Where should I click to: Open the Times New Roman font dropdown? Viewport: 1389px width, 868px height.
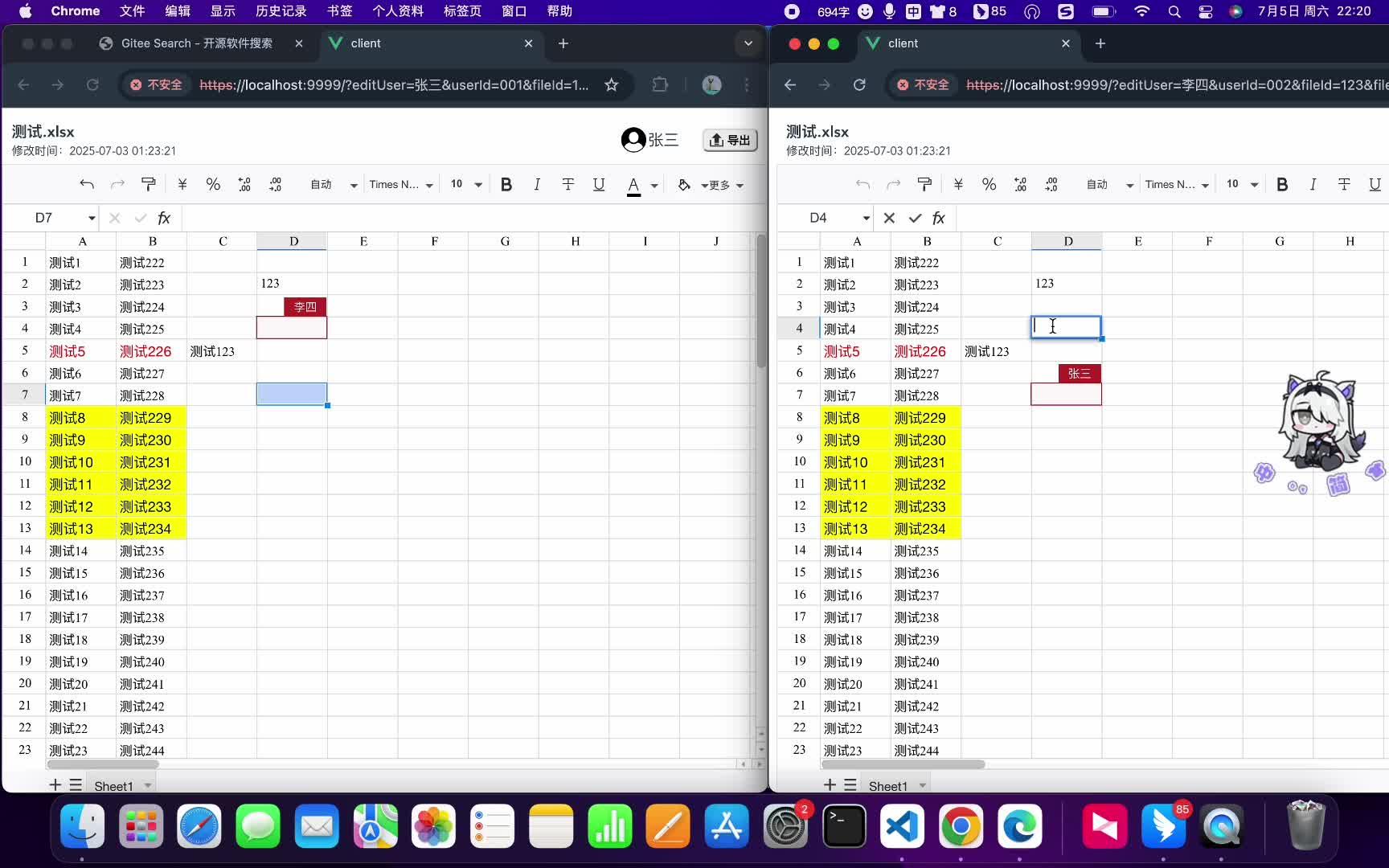point(399,184)
